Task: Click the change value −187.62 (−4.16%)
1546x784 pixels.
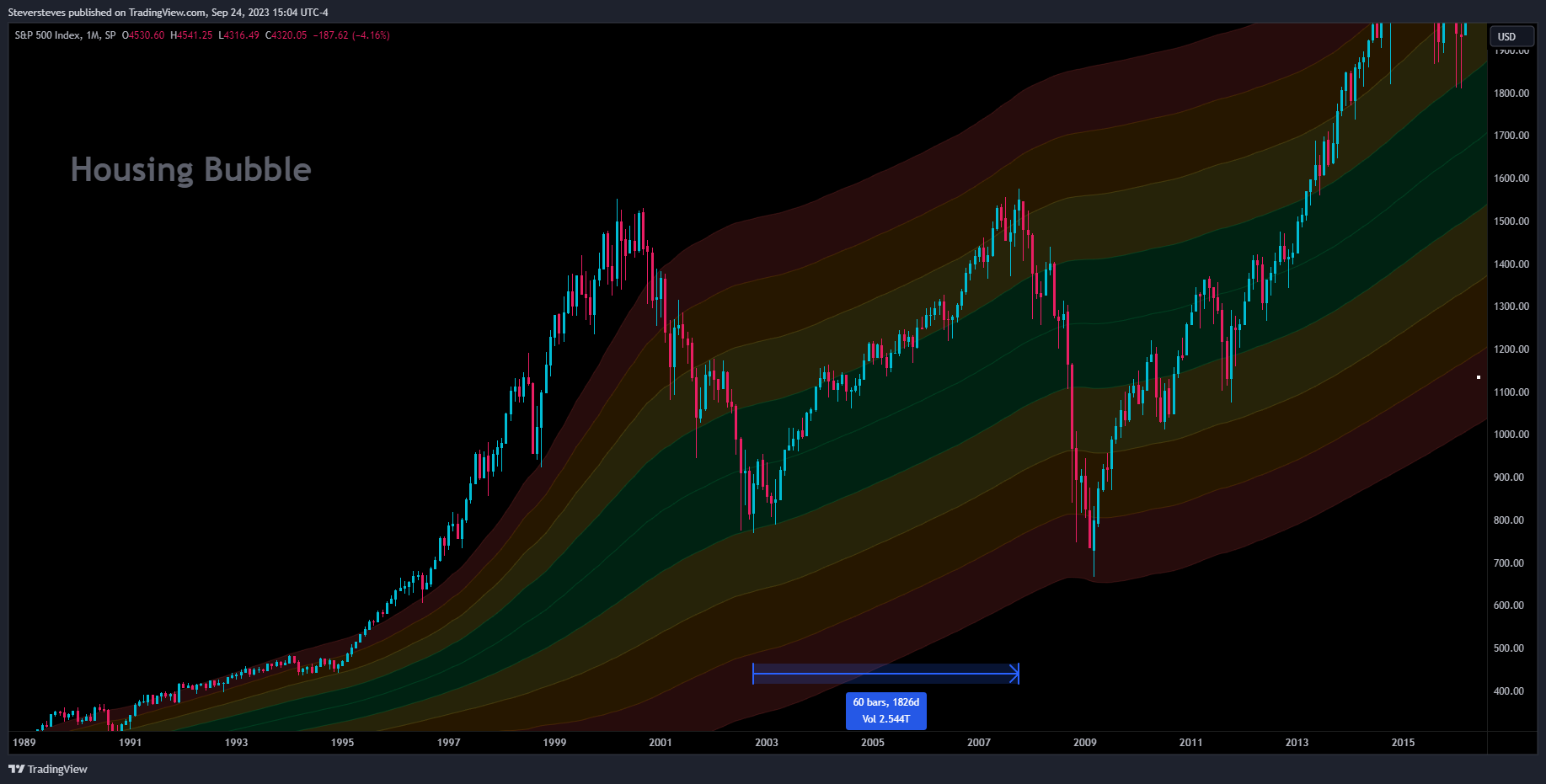Action: click(x=351, y=35)
